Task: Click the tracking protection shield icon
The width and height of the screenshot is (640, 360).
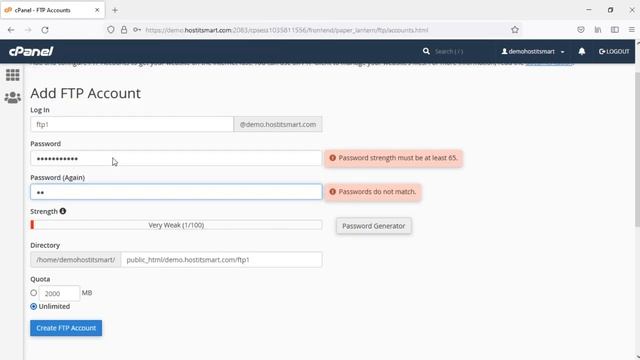Action: tap(111, 30)
